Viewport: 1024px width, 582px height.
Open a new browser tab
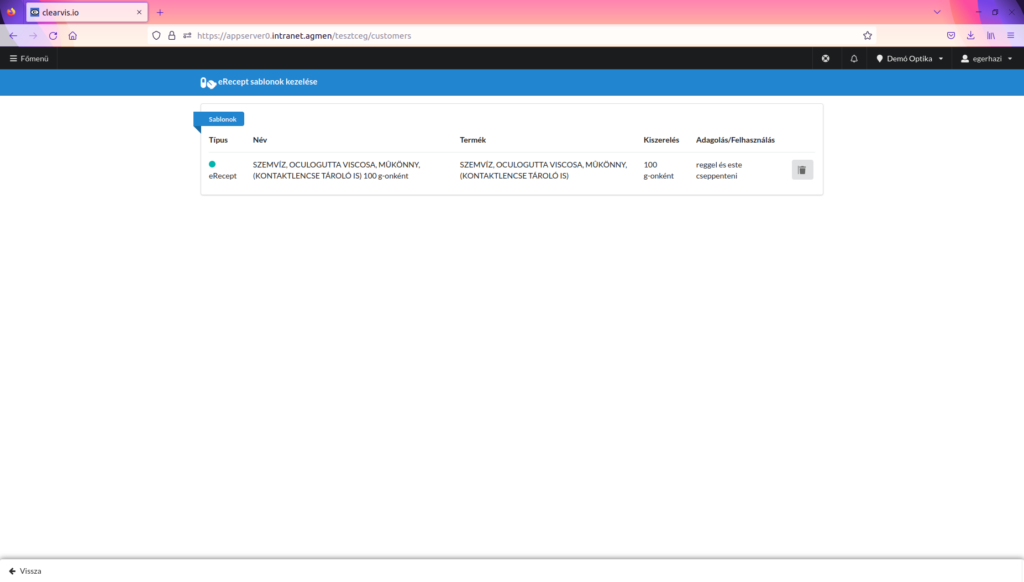point(160,12)
